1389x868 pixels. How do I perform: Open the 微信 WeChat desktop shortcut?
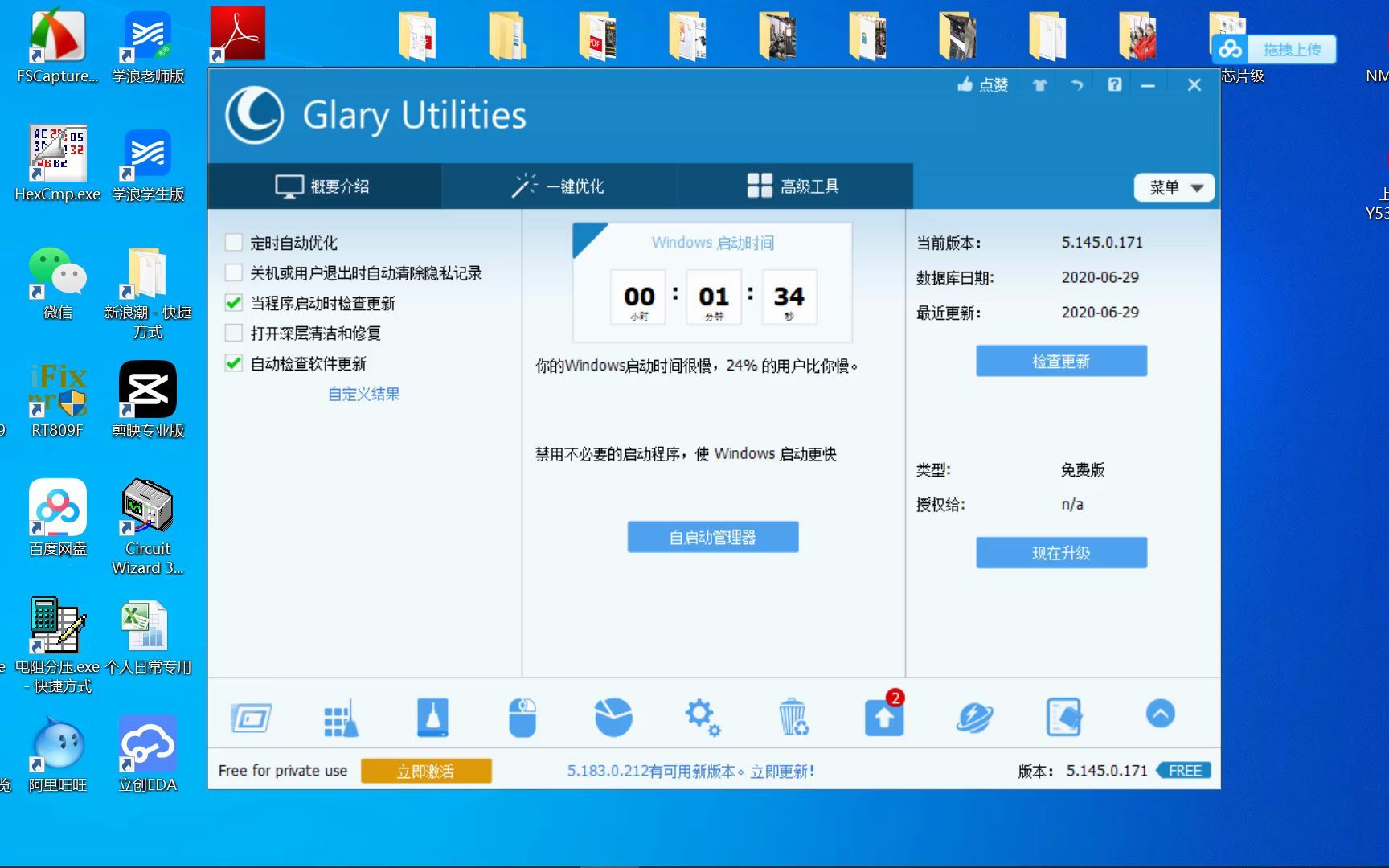click(x=57, y=283)
